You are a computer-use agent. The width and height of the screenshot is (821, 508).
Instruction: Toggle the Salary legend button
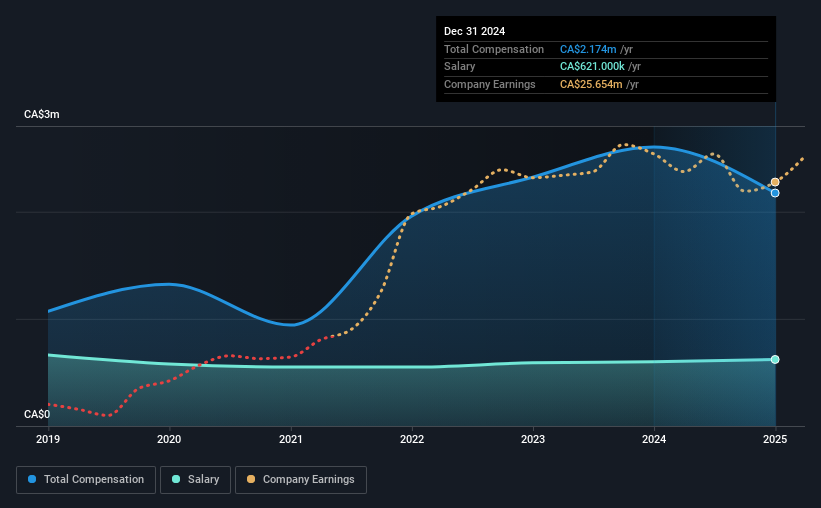point(195,480)
